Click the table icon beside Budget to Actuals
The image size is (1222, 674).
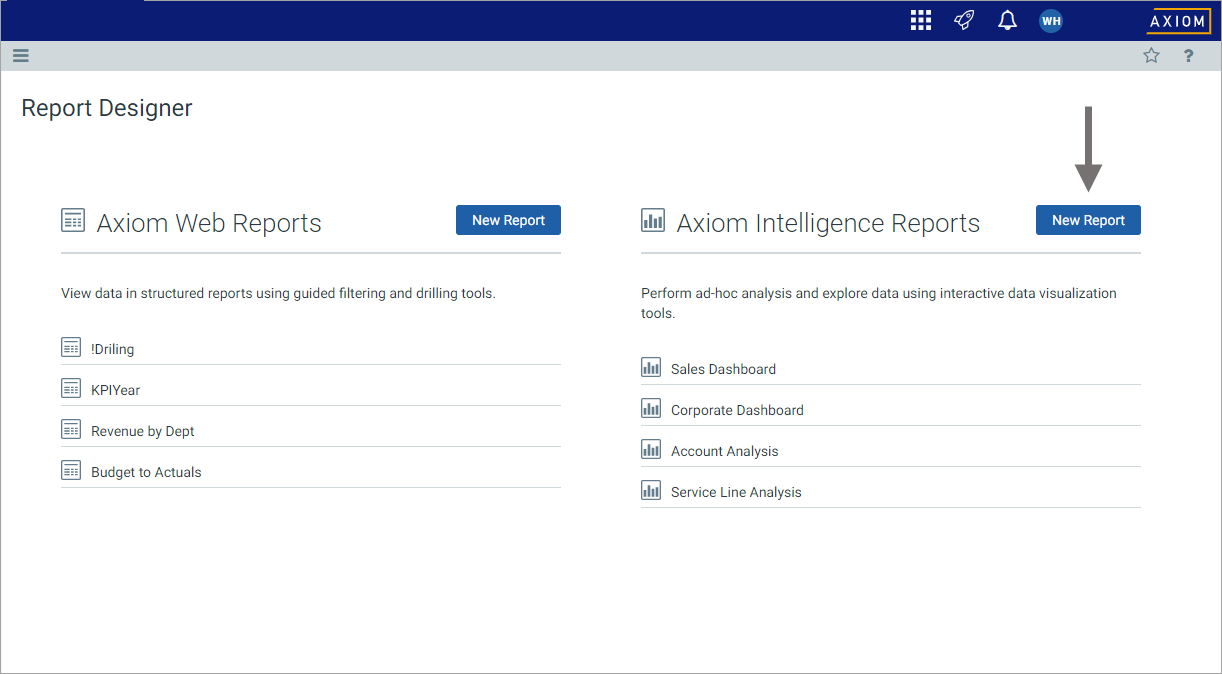click(x=71, y=470)
